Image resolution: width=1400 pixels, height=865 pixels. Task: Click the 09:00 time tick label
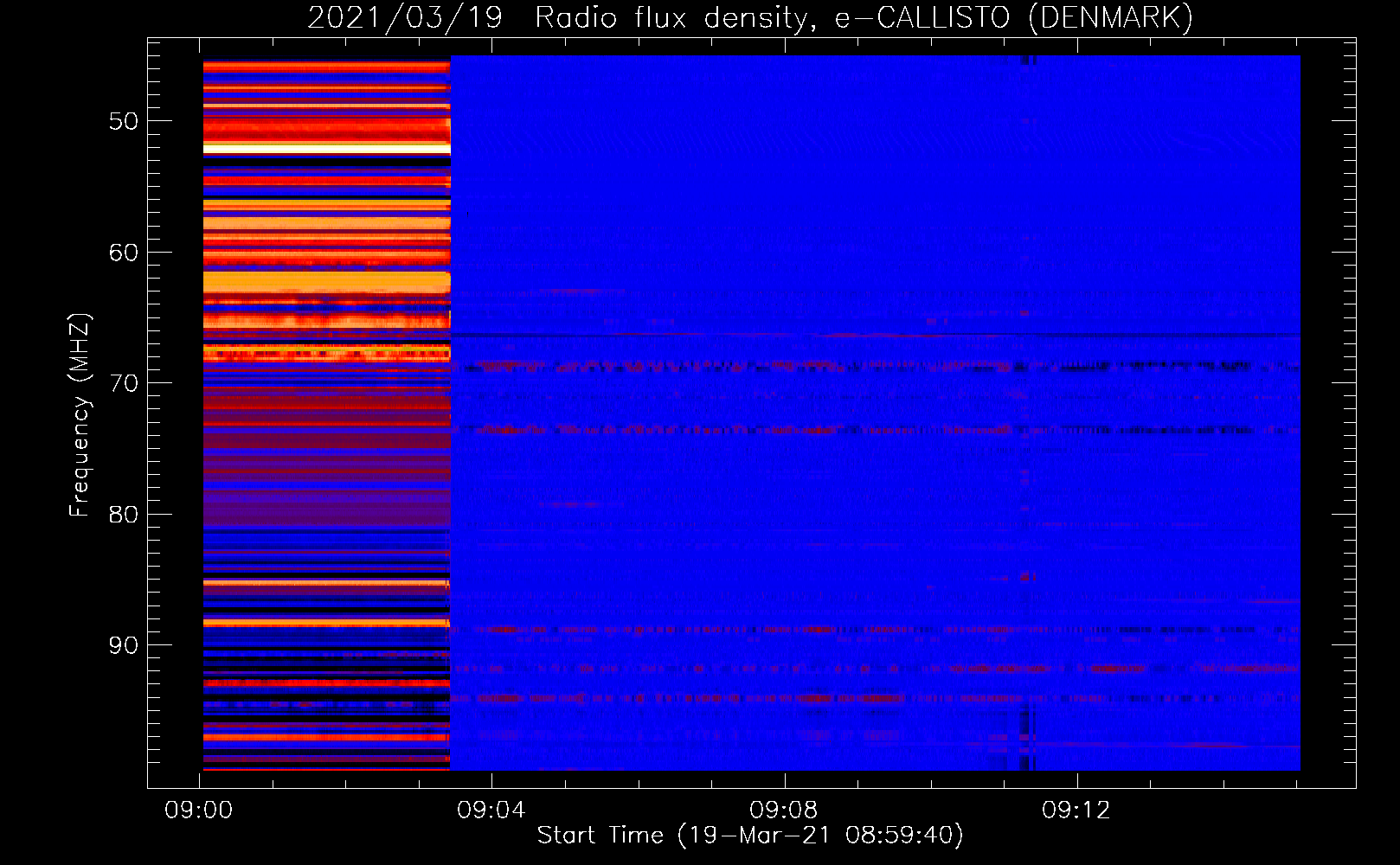click(x=199, y=811)
